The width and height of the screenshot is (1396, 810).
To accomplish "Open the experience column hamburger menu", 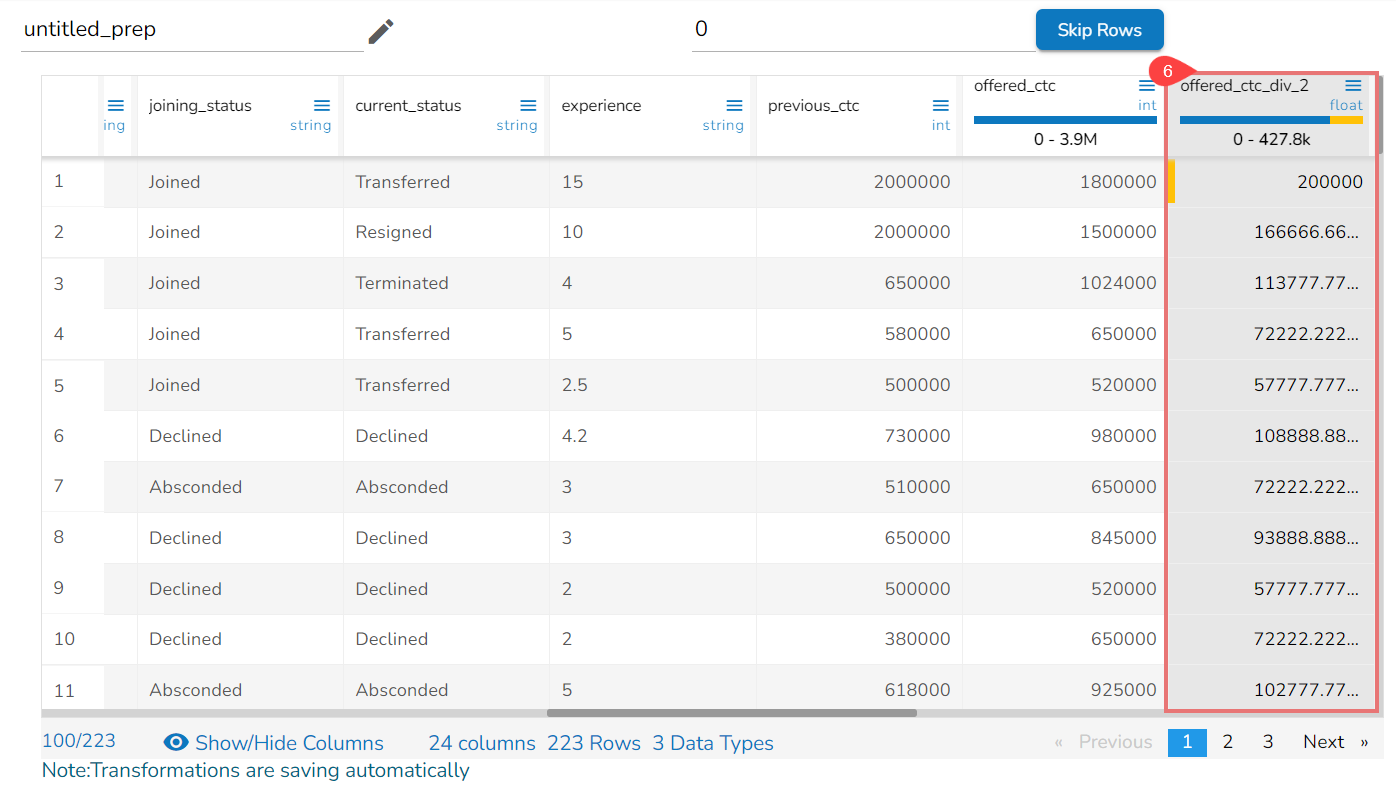I will [734, 106].
